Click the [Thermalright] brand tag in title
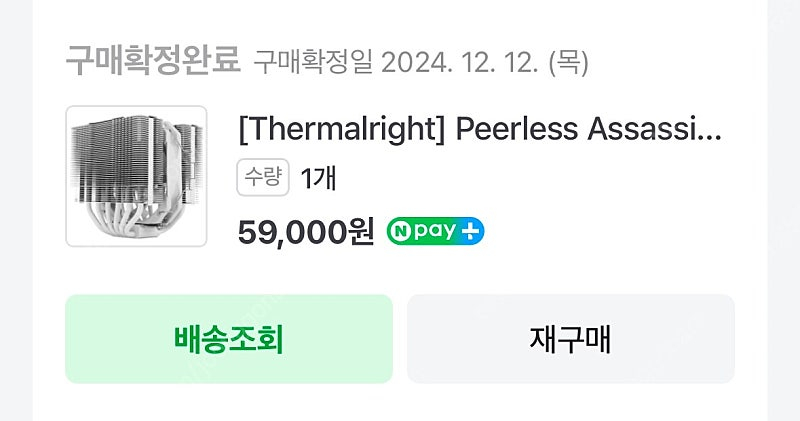This screenshot has height=421, width=800. click(342, 129)
